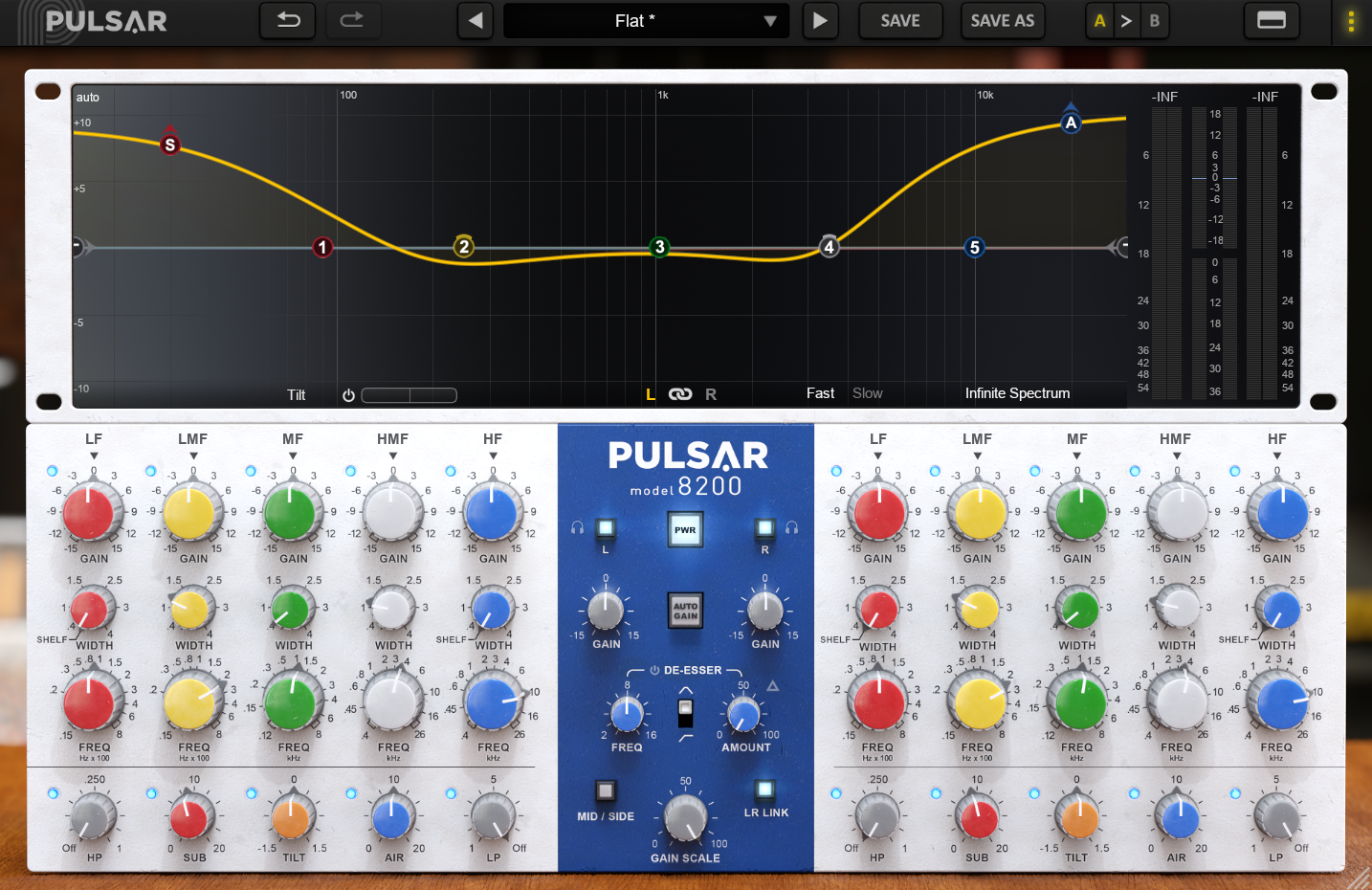Click the center L output GAIN knob
The image size is (1372, 890).
click(x=605, y=611)
